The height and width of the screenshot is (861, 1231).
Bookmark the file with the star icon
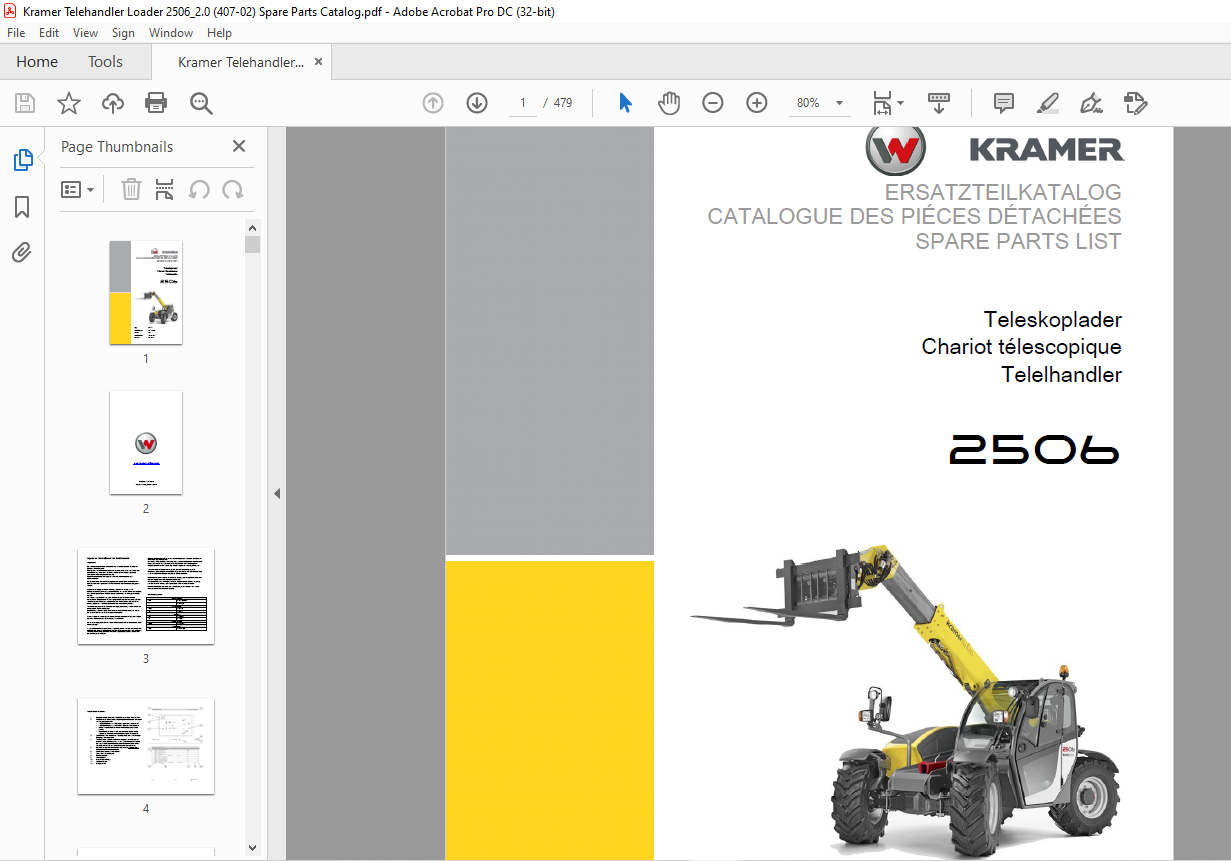68,103
